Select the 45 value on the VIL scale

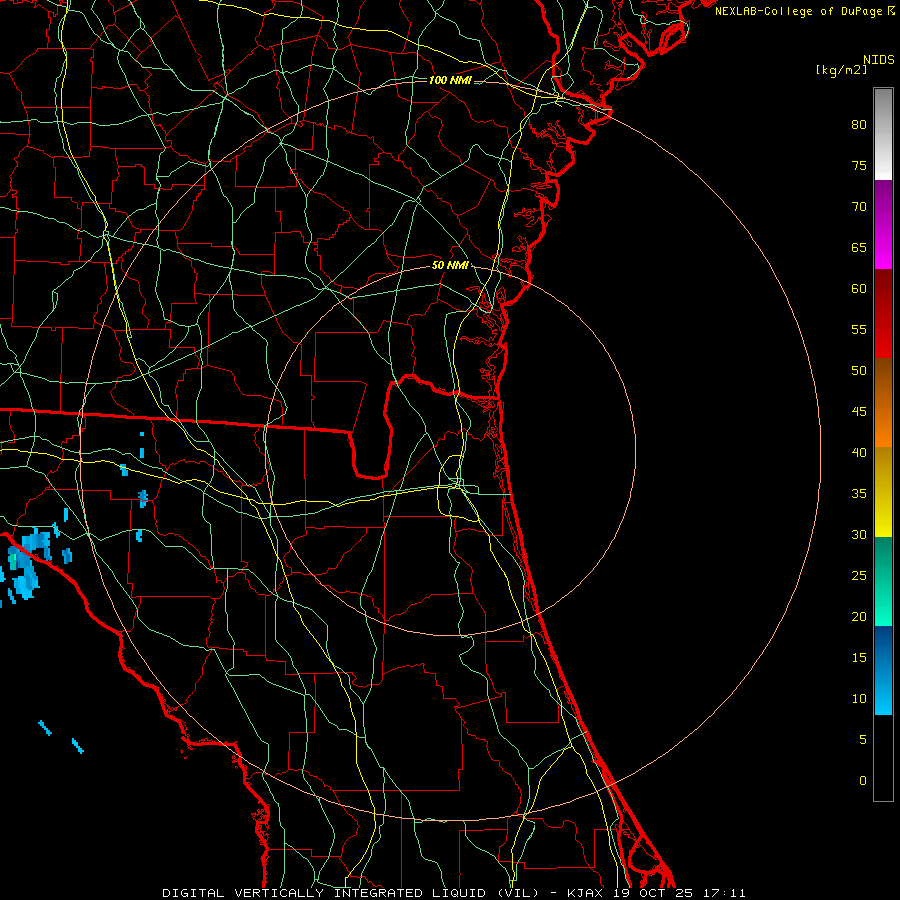pos(859,412)
